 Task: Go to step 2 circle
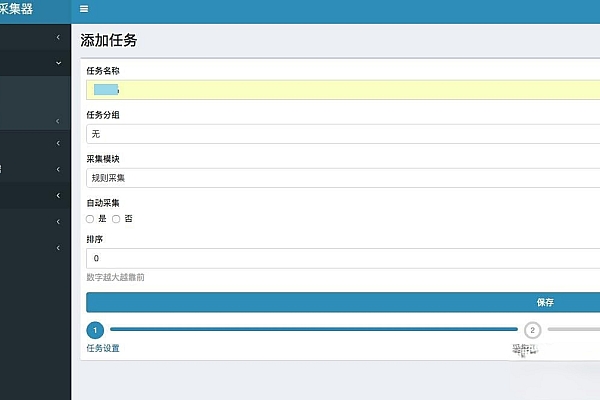[532, 330]
